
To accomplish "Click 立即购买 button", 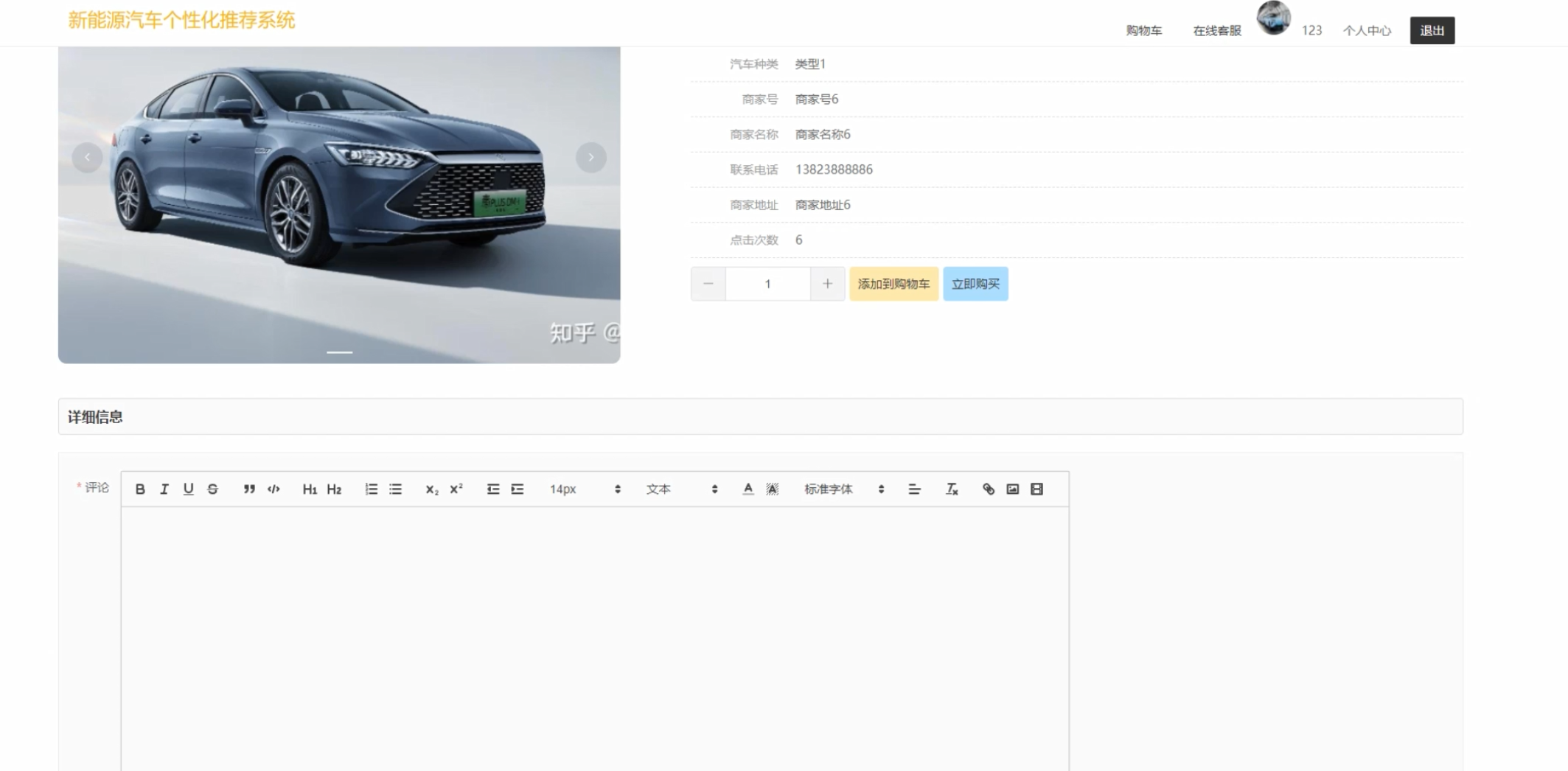I will pyautogui.click(x=975, y=284).
